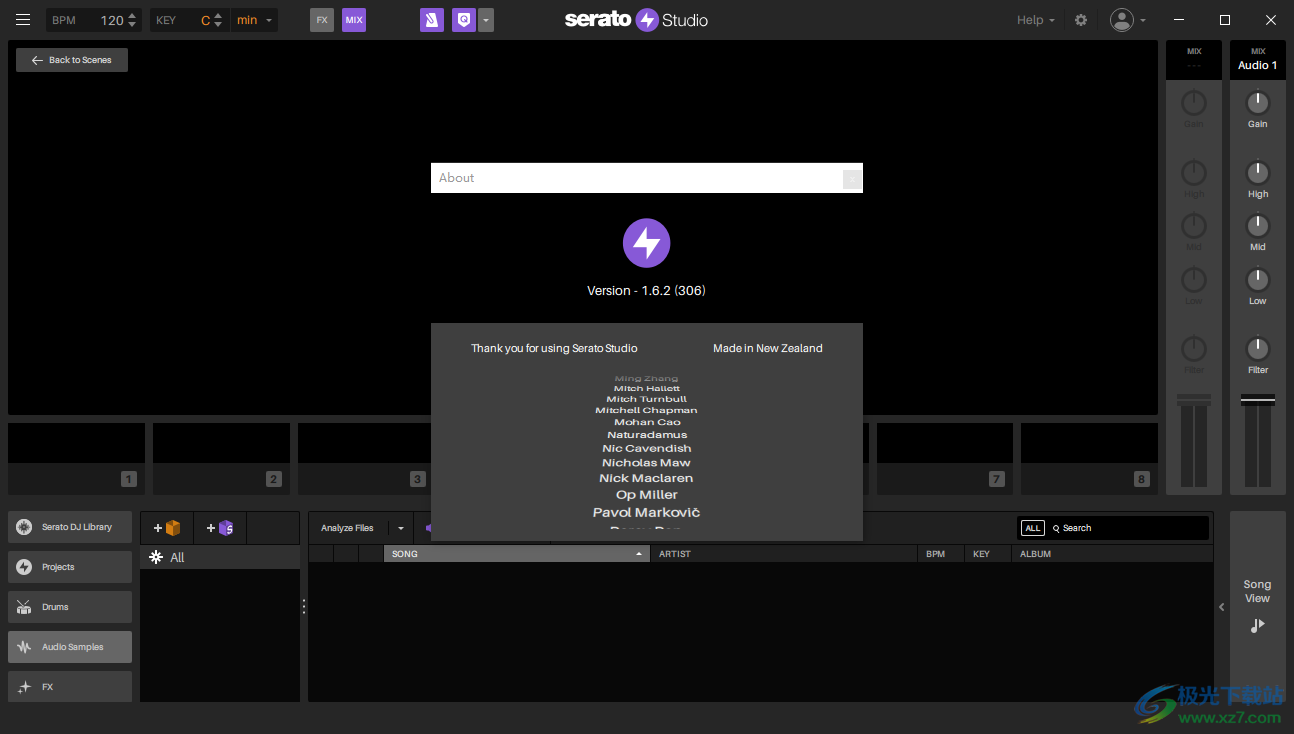
Task: Click the Audio Samples waveform icon
Action: coord(24,647)
